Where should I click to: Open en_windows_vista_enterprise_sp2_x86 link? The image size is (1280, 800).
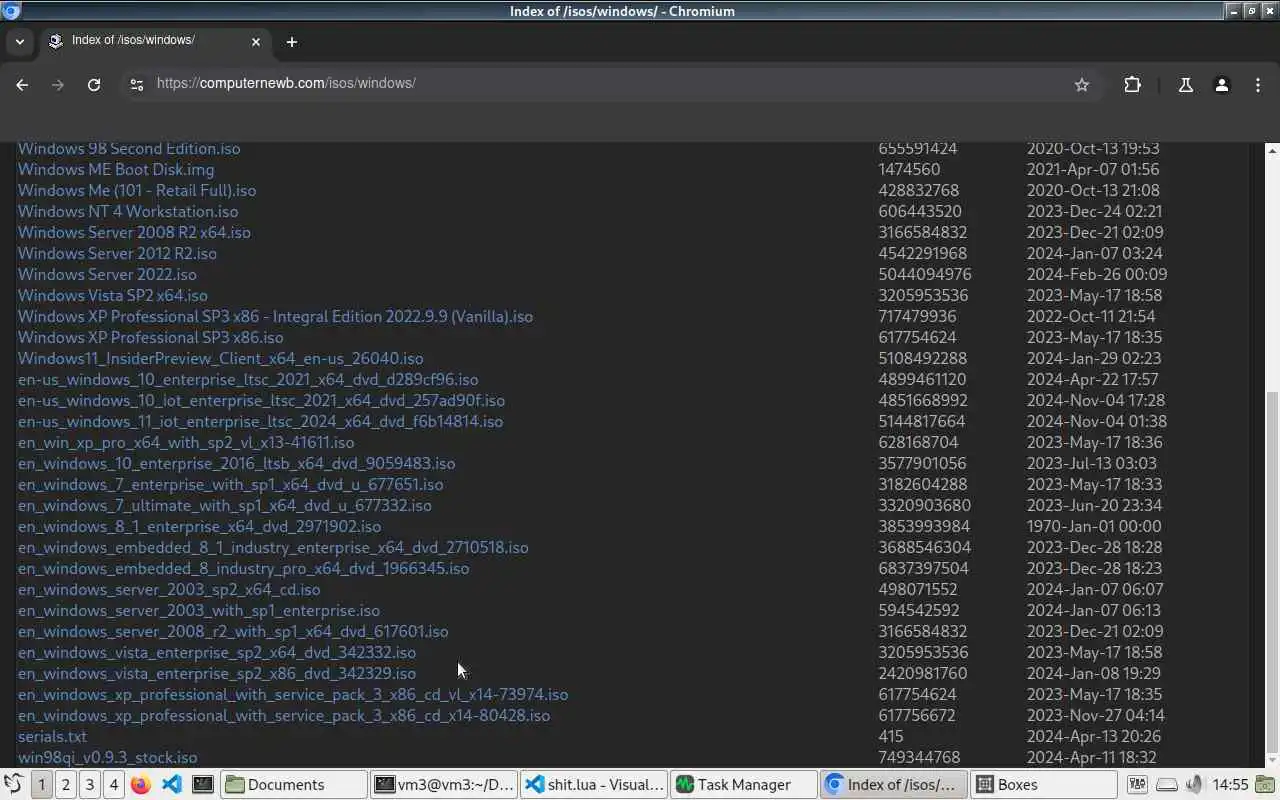click(217, 673)
